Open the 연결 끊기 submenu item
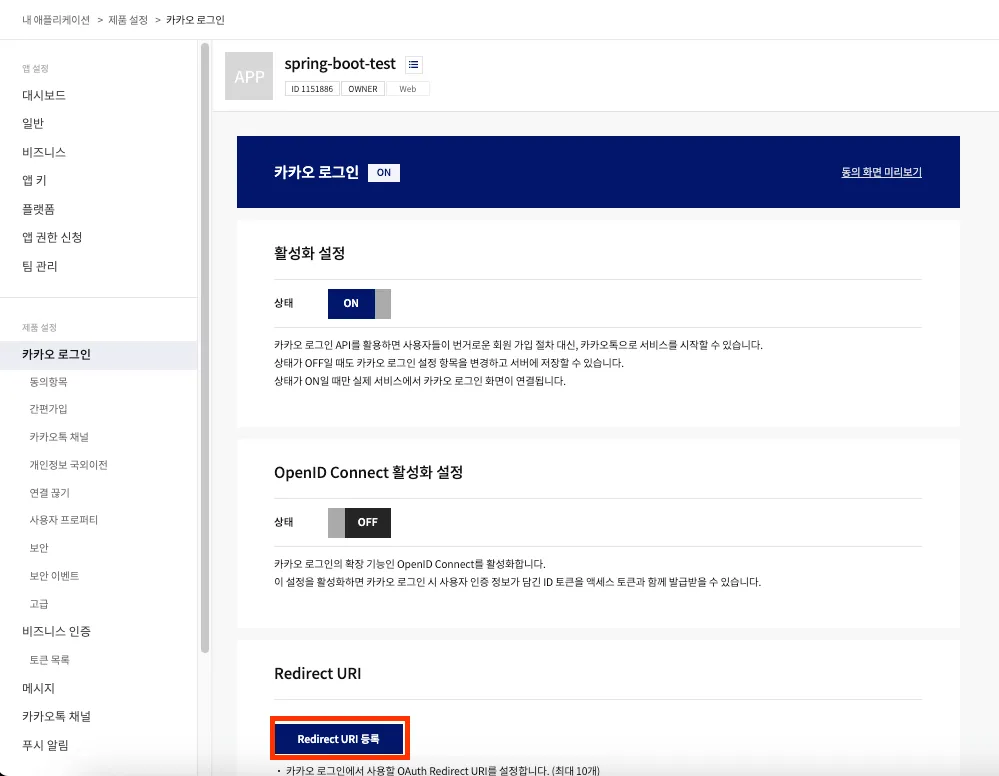The width and height of the screenshot is (999, 776). point(50,492)
